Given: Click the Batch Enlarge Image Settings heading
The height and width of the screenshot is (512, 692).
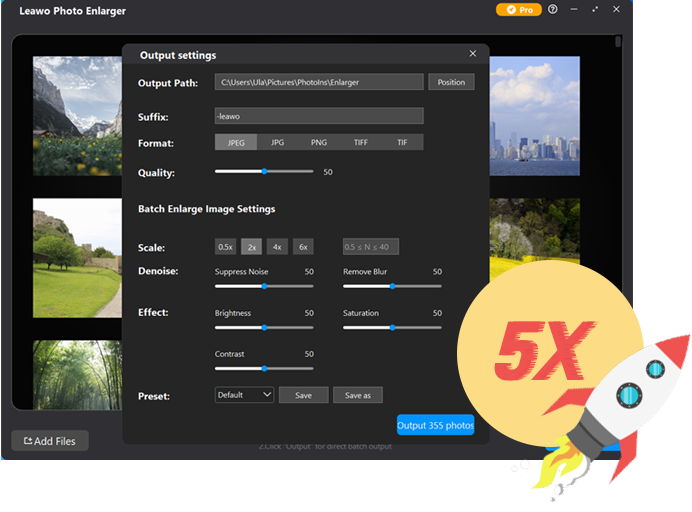Looking at the screenshot, I should (x=207, y=209).
